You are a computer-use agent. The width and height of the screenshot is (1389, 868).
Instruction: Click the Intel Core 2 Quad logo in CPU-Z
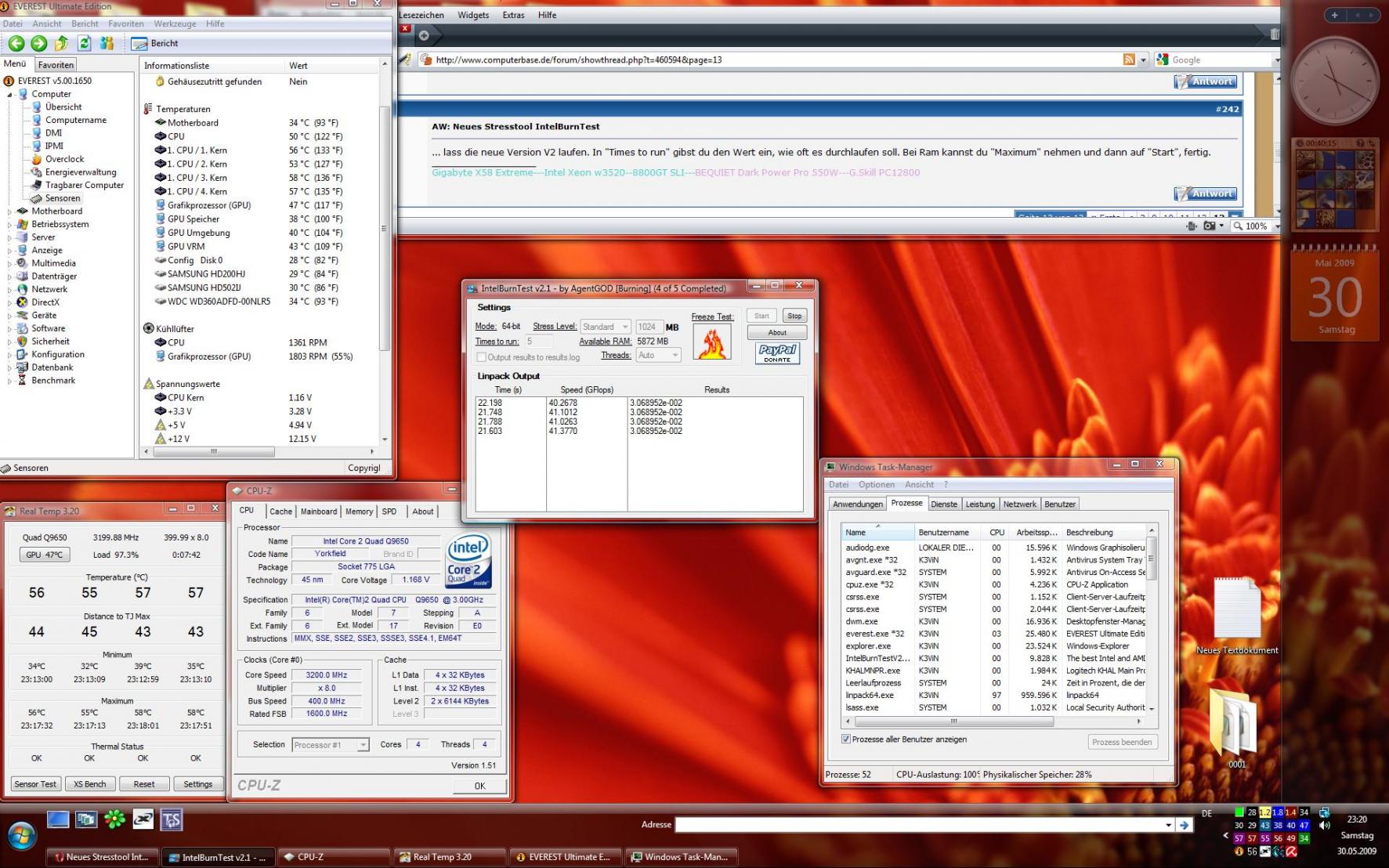(468, 561)
